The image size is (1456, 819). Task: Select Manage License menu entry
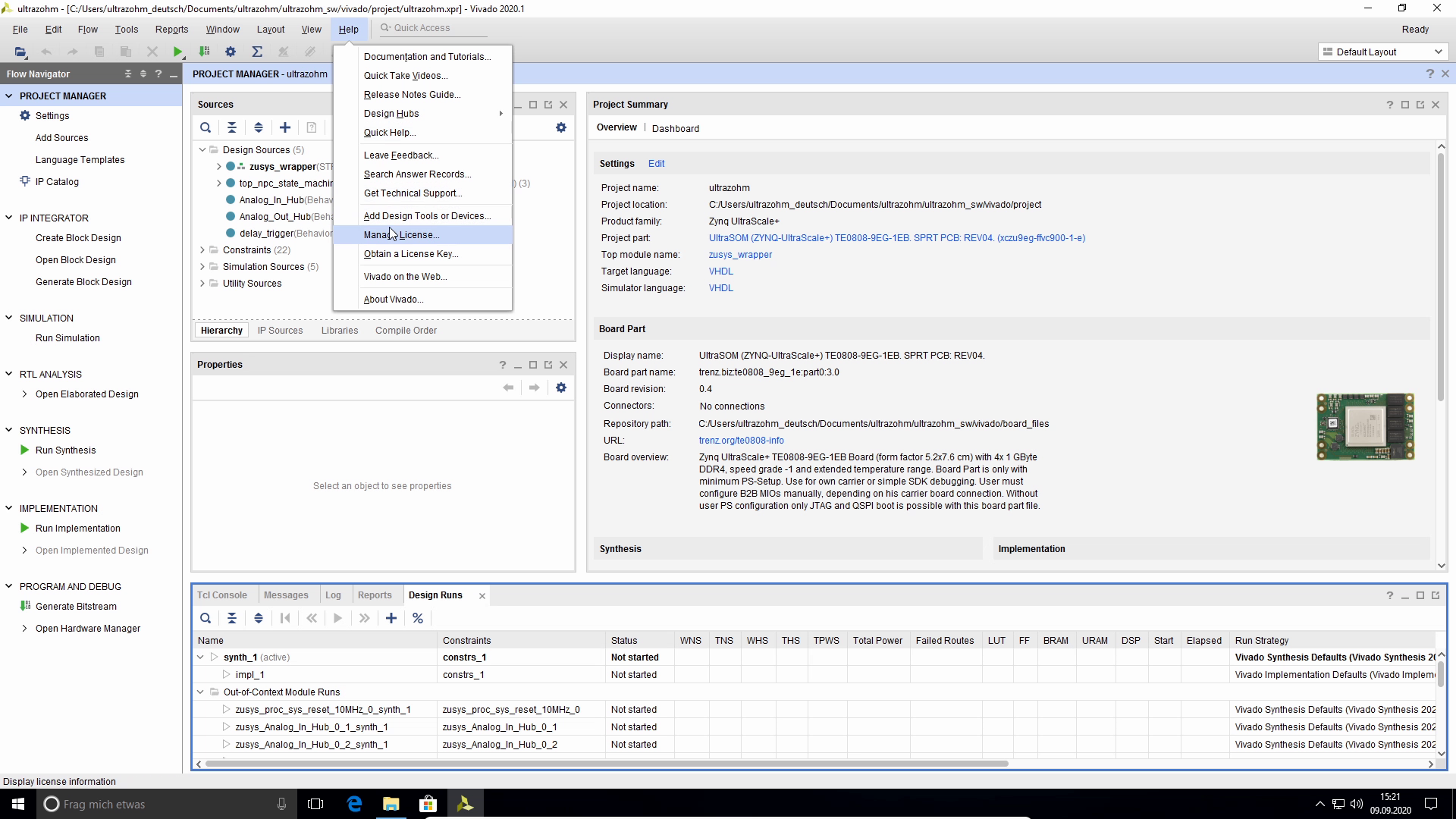tap(401, 235)
